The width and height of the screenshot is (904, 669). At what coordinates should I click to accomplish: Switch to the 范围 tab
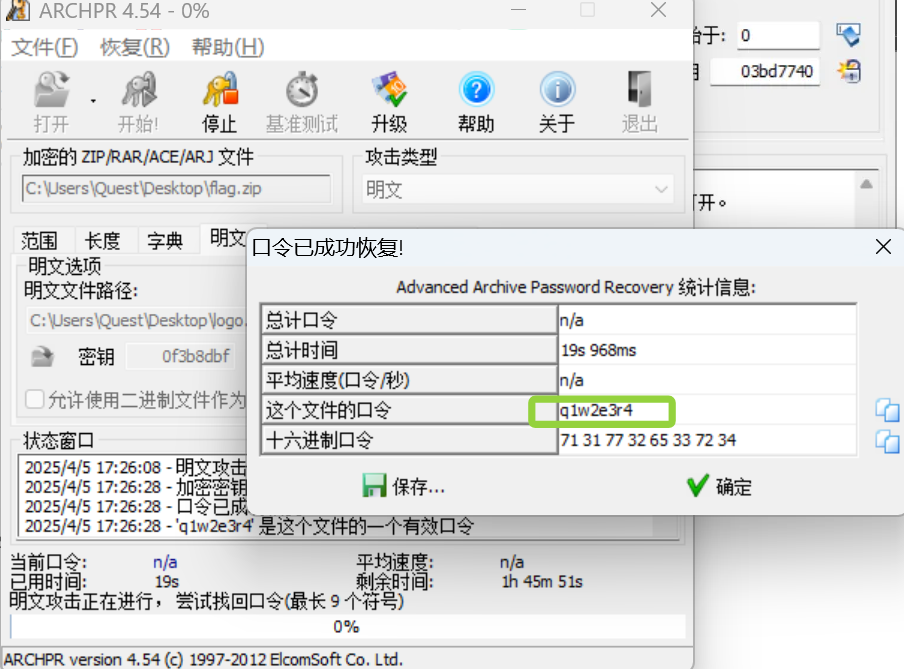(x=39, y=240)
